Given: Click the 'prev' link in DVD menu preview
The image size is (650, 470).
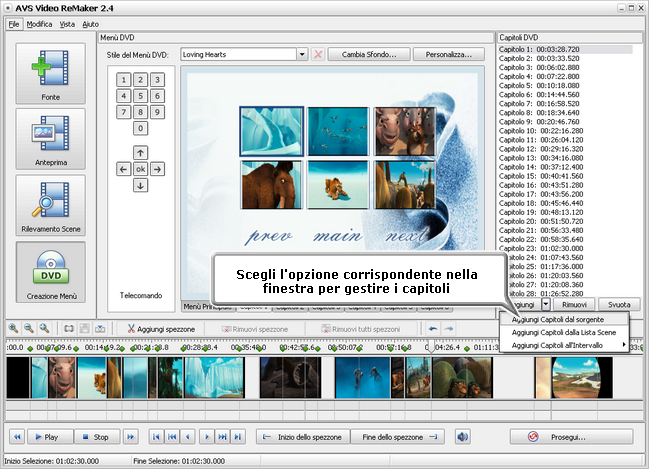Looking at the screenshot, I should pyautogui.click(x=269, y=236).
